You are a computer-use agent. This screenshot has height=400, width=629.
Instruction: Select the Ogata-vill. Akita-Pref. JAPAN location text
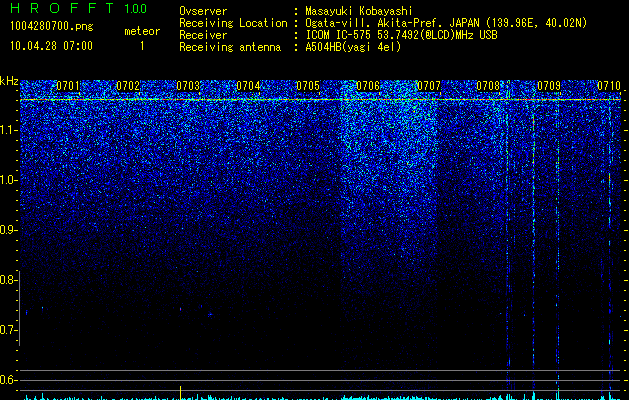446,23
